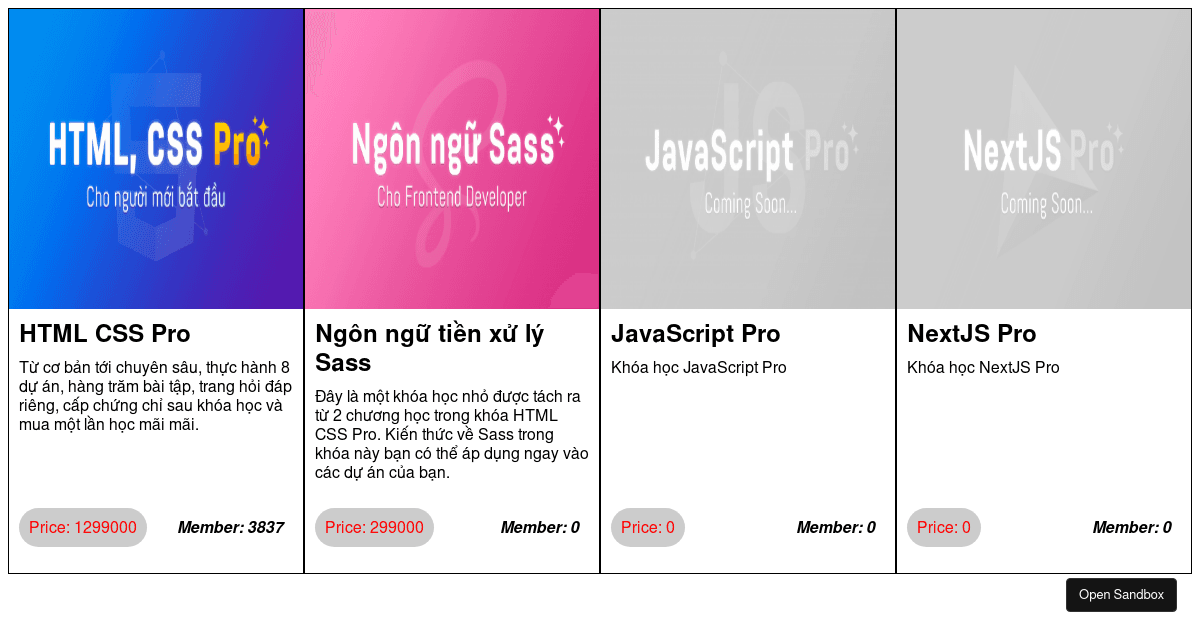This screenshot has height=630, width=1200.
Task: Click the HTML CSS Pro course title
Action: click(x=105, y=333)
